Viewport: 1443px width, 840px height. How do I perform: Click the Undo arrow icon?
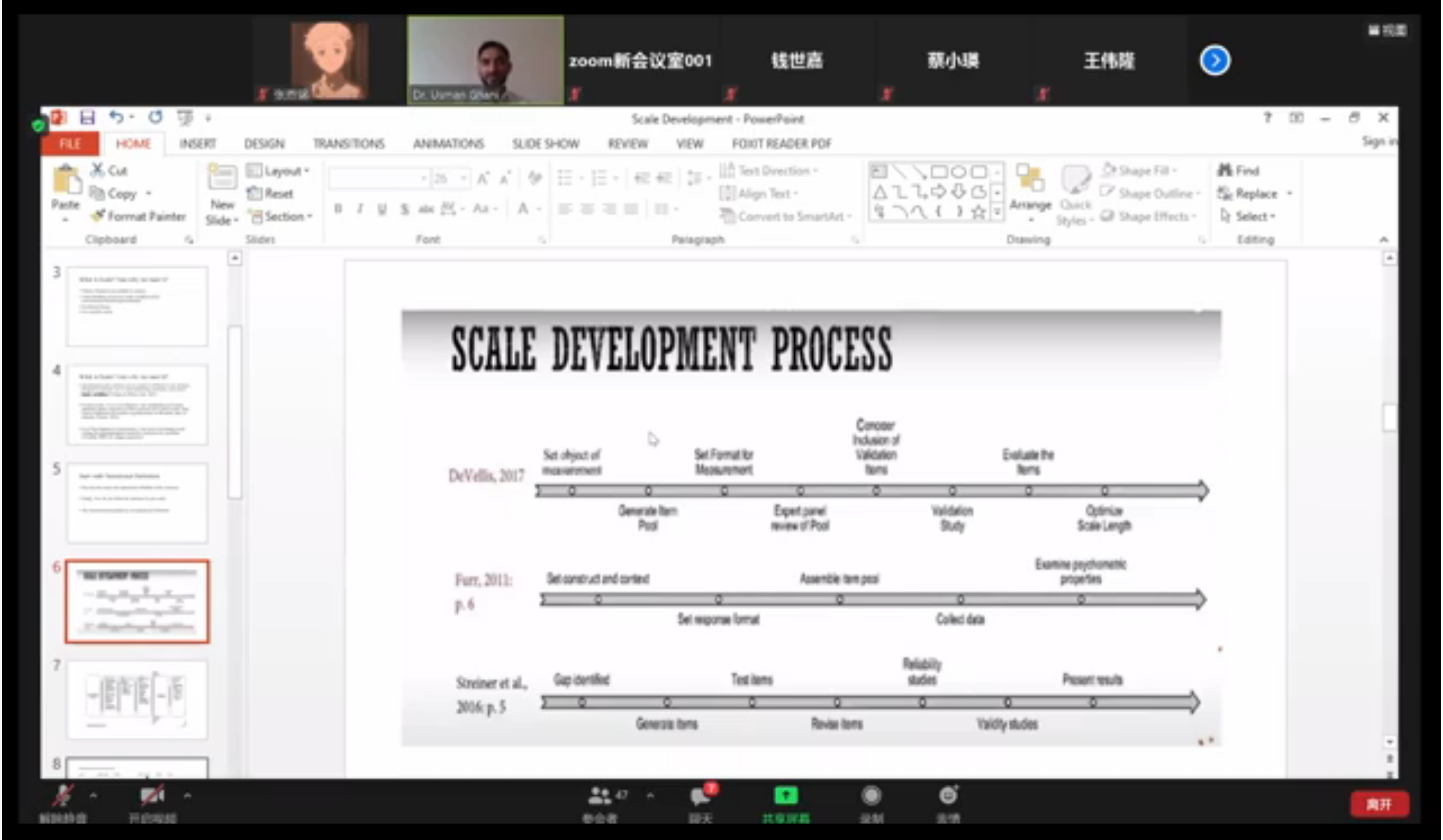coord(116,118)
